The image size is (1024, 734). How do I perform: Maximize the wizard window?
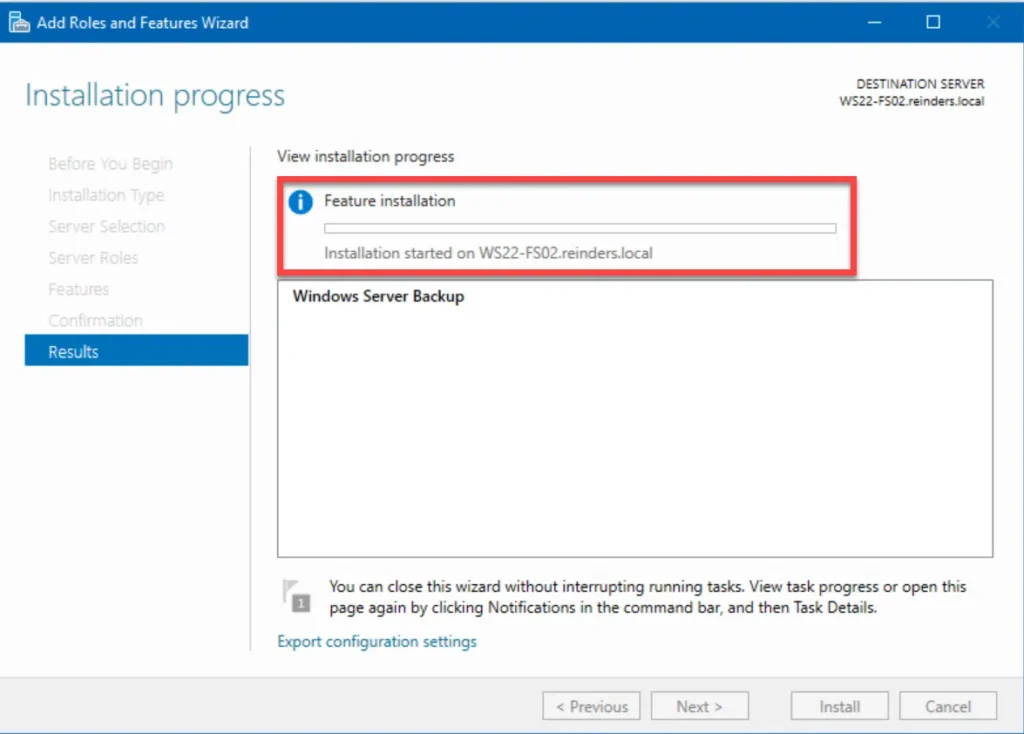[x=933, y=22]
